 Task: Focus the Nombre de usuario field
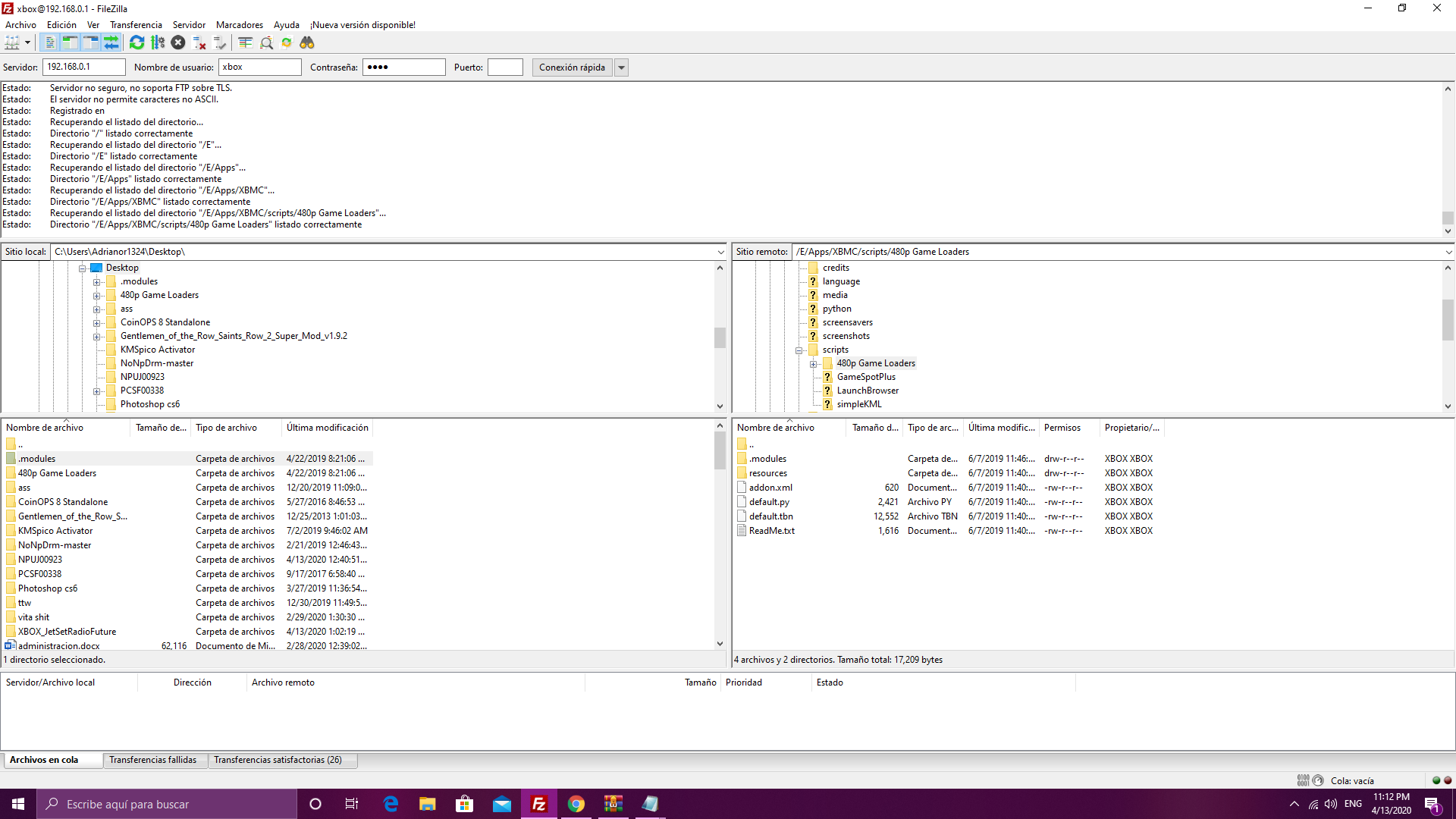coord(260,67)
